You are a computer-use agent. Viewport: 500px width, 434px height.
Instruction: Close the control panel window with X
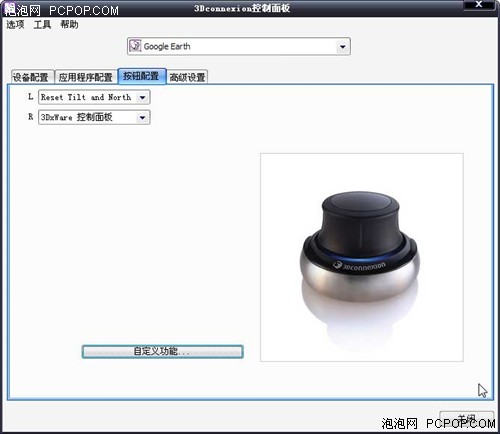tap(479, 4)
